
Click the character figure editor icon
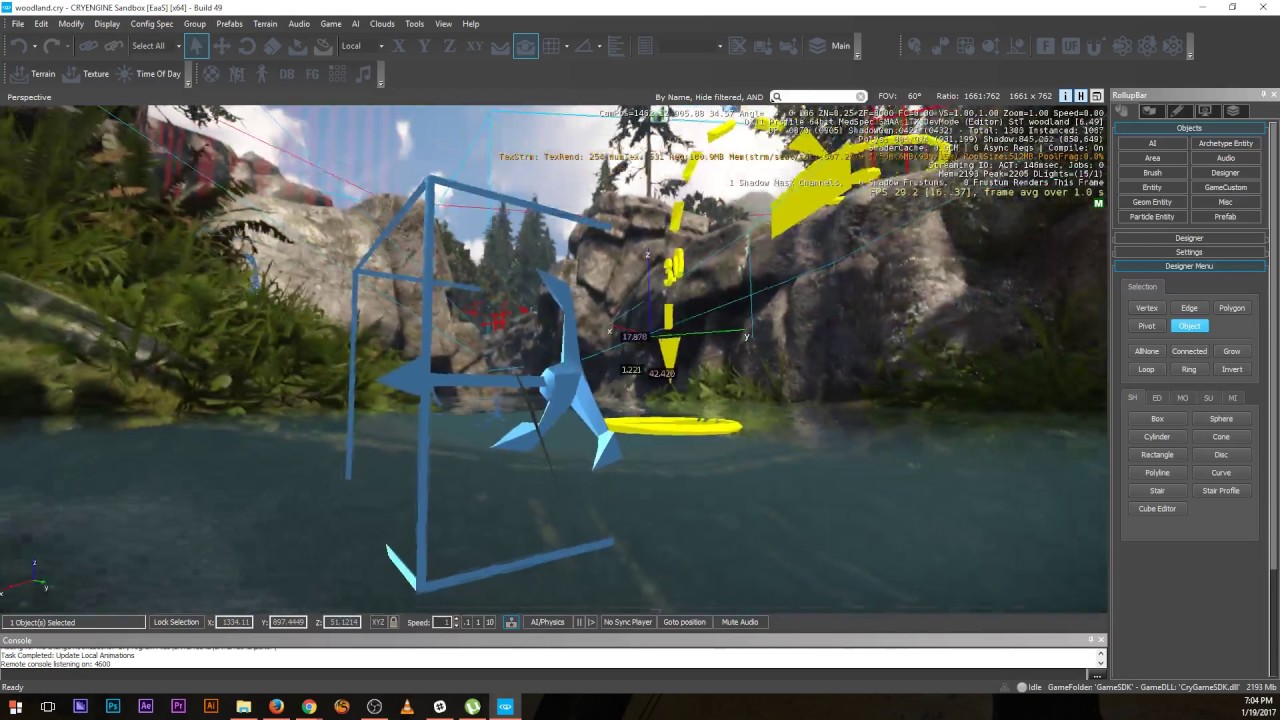point(262,74)
